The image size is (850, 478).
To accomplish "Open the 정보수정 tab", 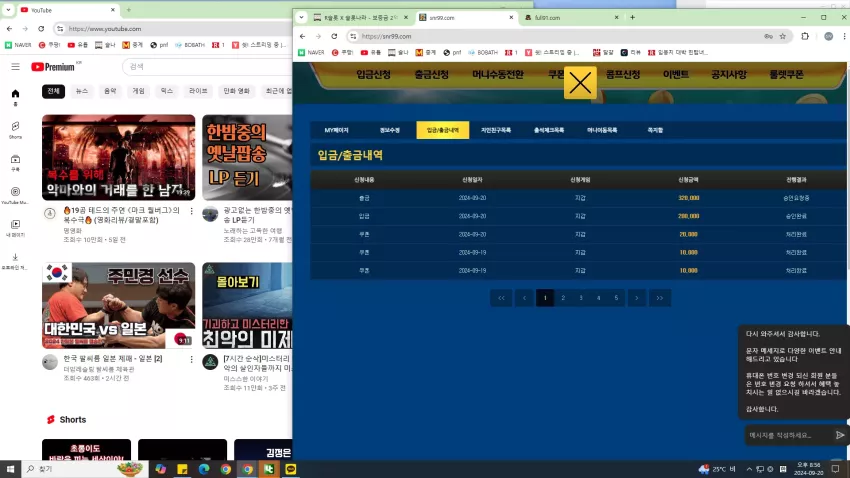I will [x=389, y=130].
